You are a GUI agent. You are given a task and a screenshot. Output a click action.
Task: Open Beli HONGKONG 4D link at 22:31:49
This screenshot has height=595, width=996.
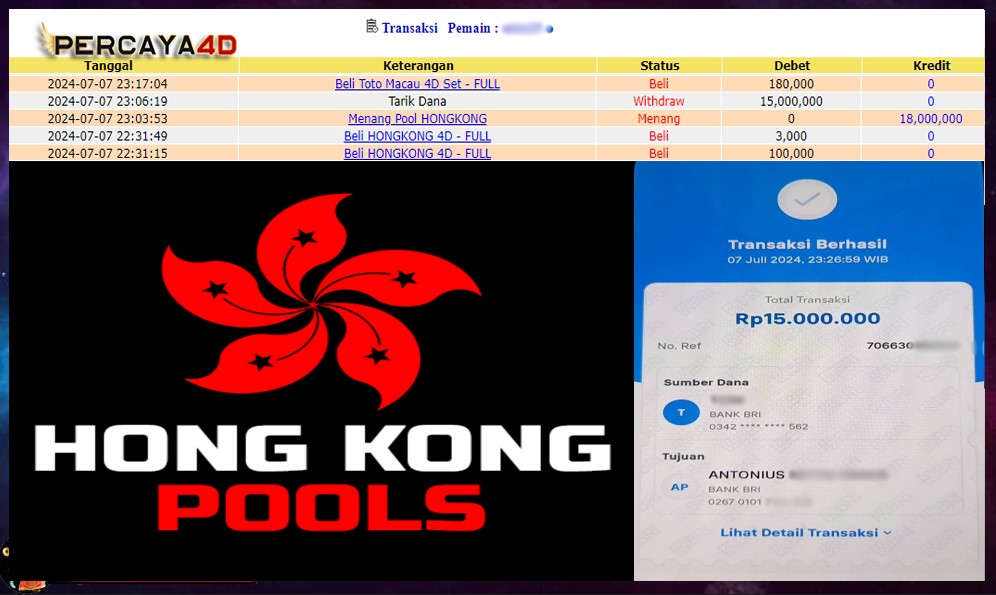click(417, 136)
